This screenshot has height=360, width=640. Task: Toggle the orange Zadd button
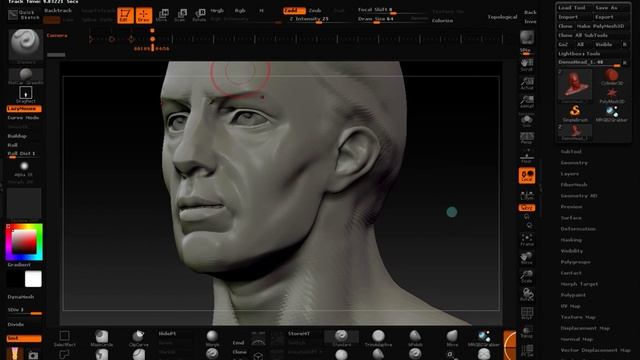pyautogui.click(x=294, y=11)
